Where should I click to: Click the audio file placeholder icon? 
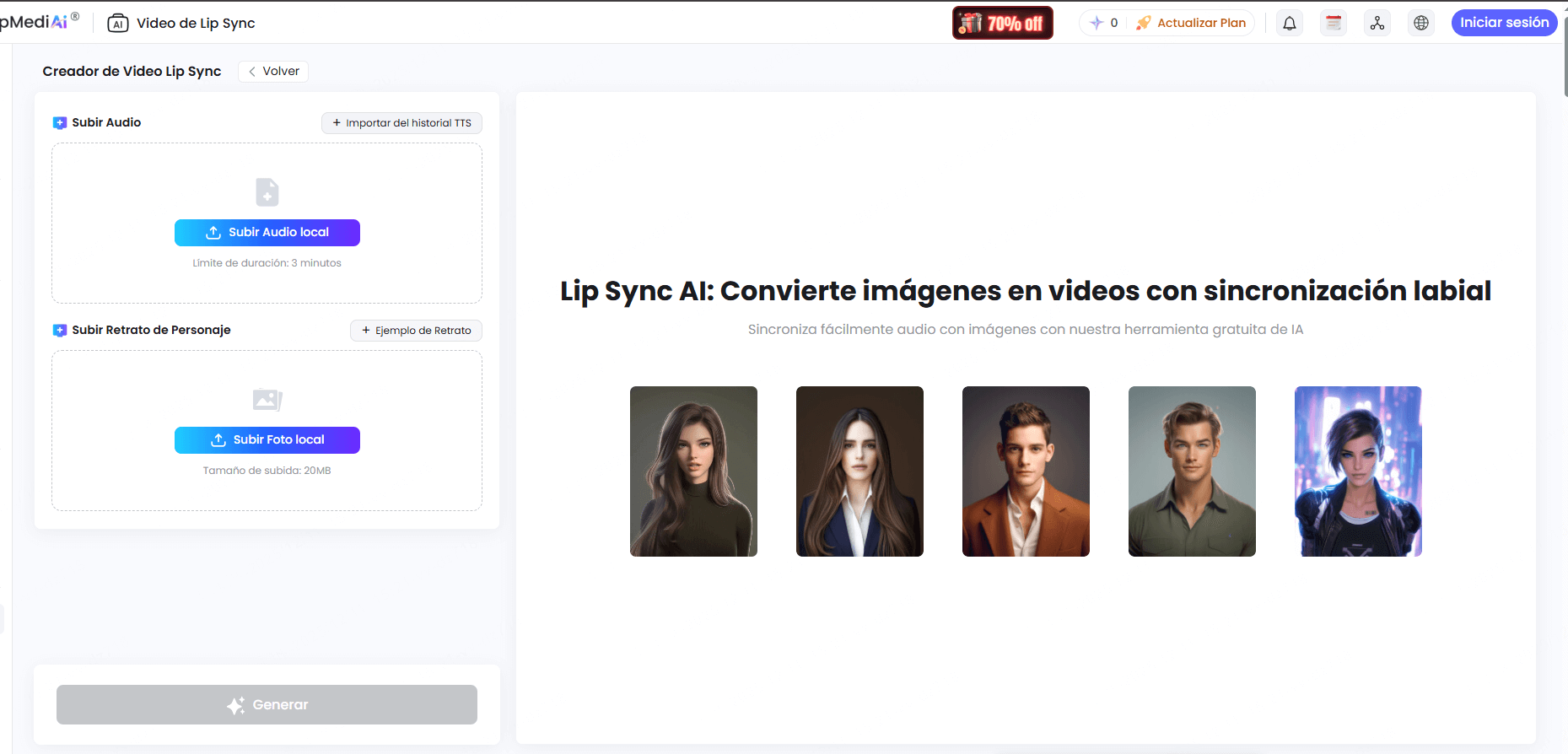pos(267,192)
